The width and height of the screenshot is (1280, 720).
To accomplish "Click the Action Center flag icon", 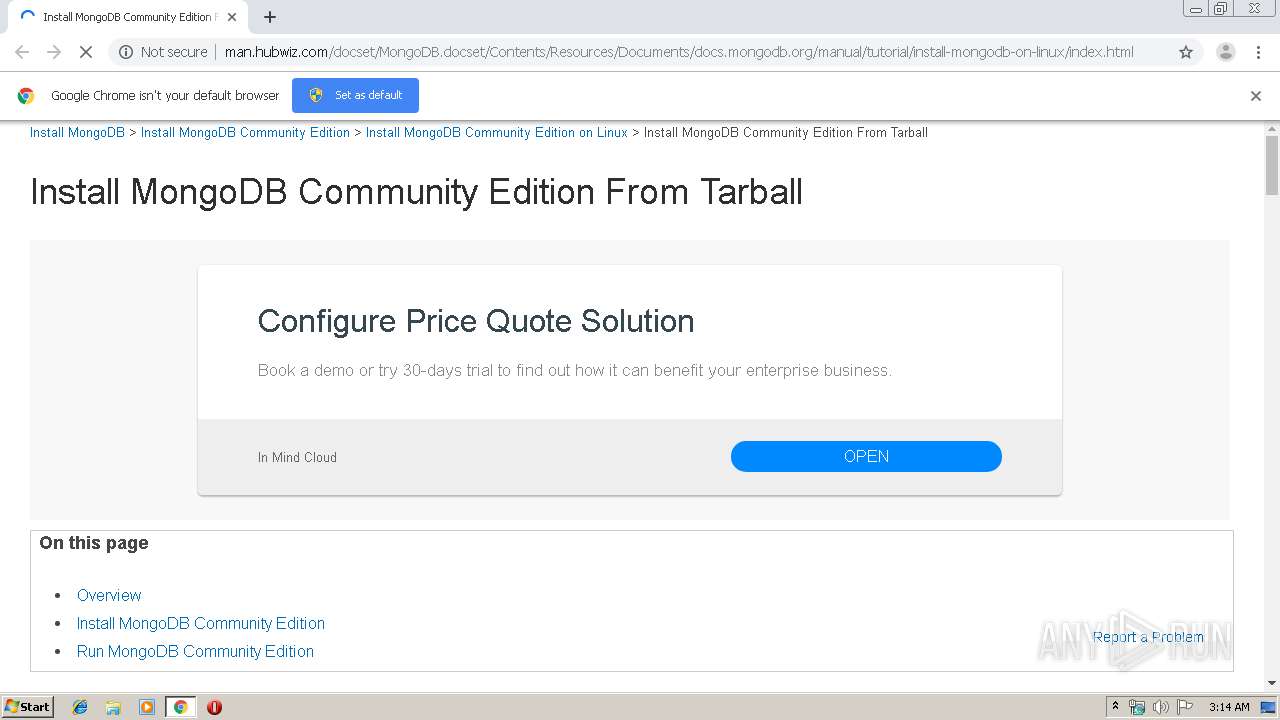I will (1185, 707).
